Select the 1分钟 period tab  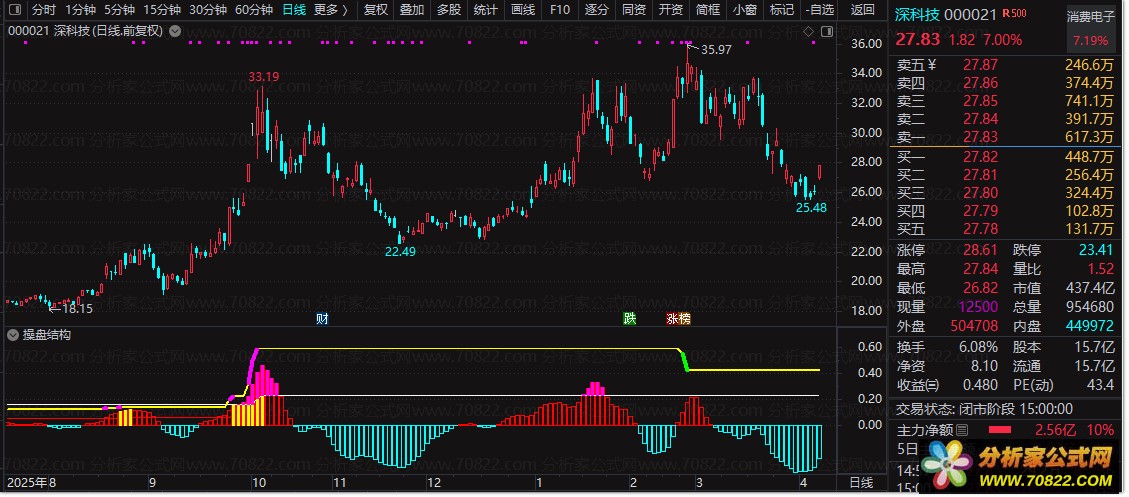click(x=80, y=10)
